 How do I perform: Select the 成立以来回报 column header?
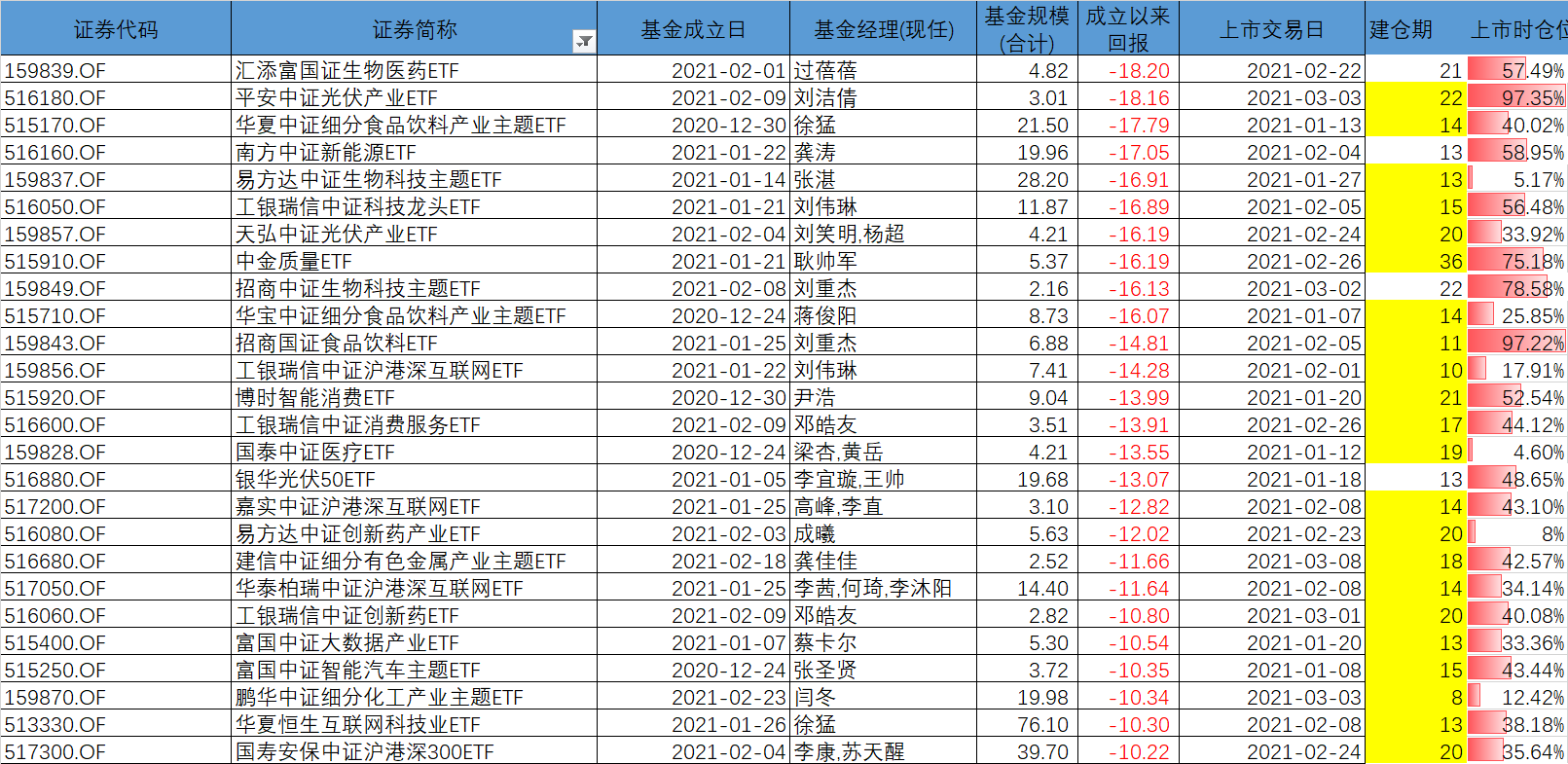[1128, 28]
